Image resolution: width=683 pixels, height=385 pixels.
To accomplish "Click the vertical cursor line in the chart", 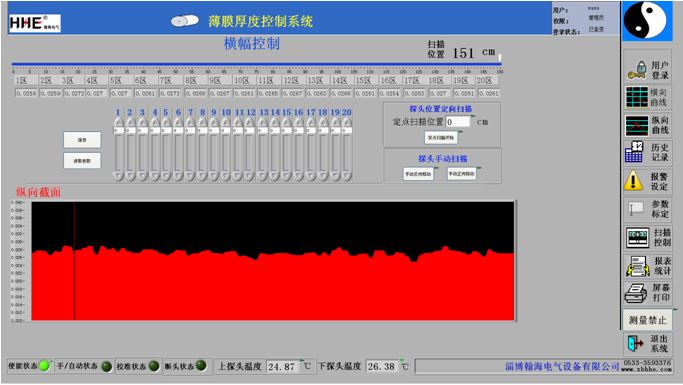I will click(74, 261).
